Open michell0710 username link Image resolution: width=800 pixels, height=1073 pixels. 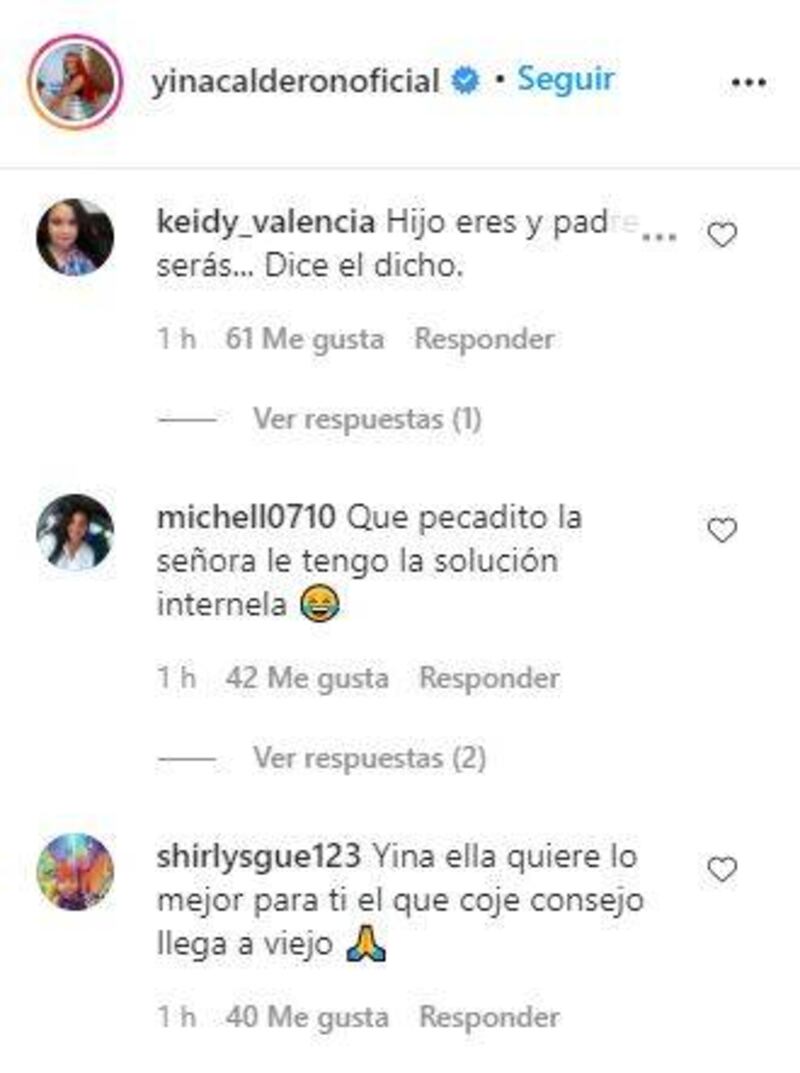246,517
